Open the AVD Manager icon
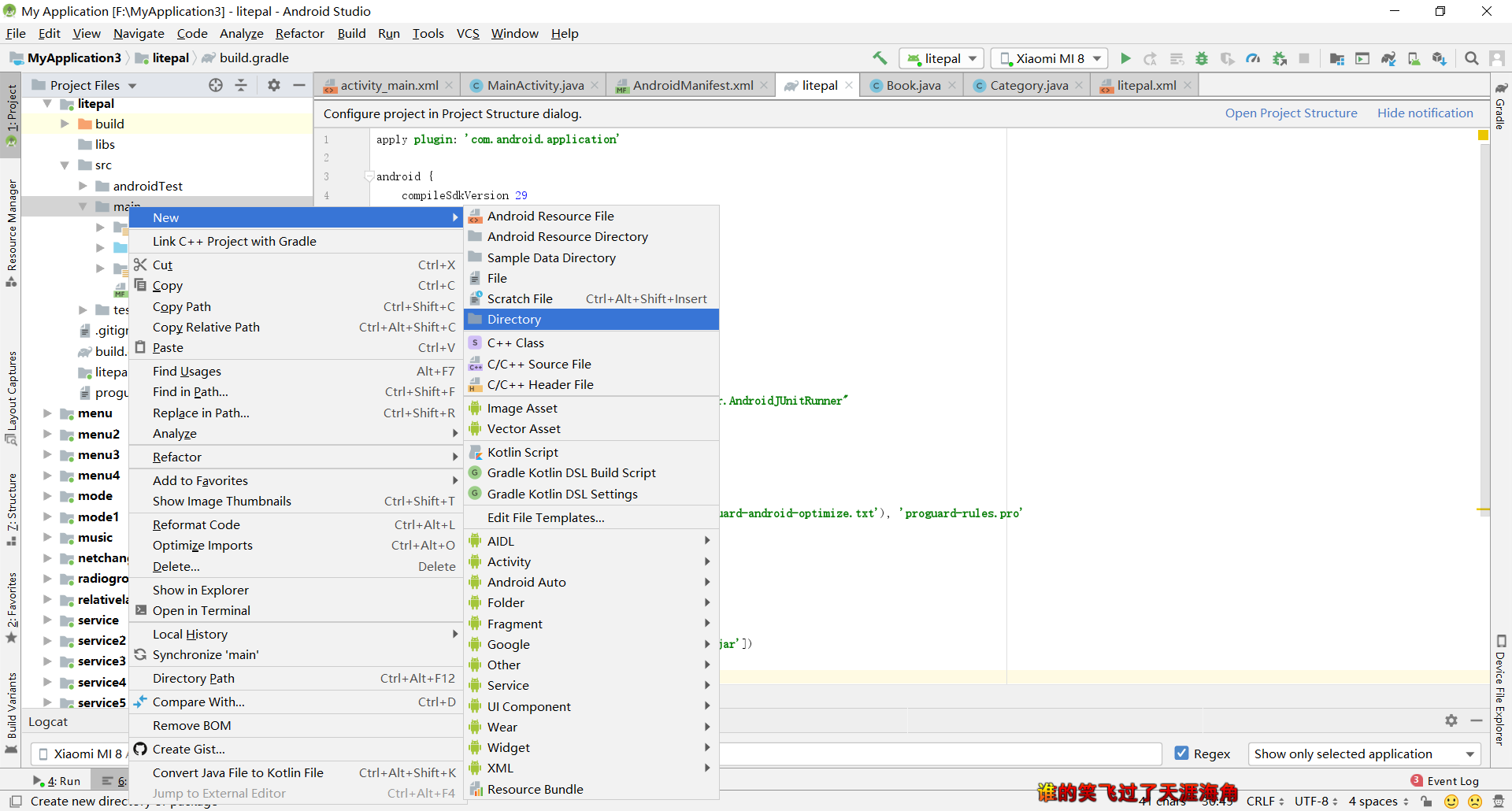Screen dimensions: 1512x811 click(x=1414, y=58)
